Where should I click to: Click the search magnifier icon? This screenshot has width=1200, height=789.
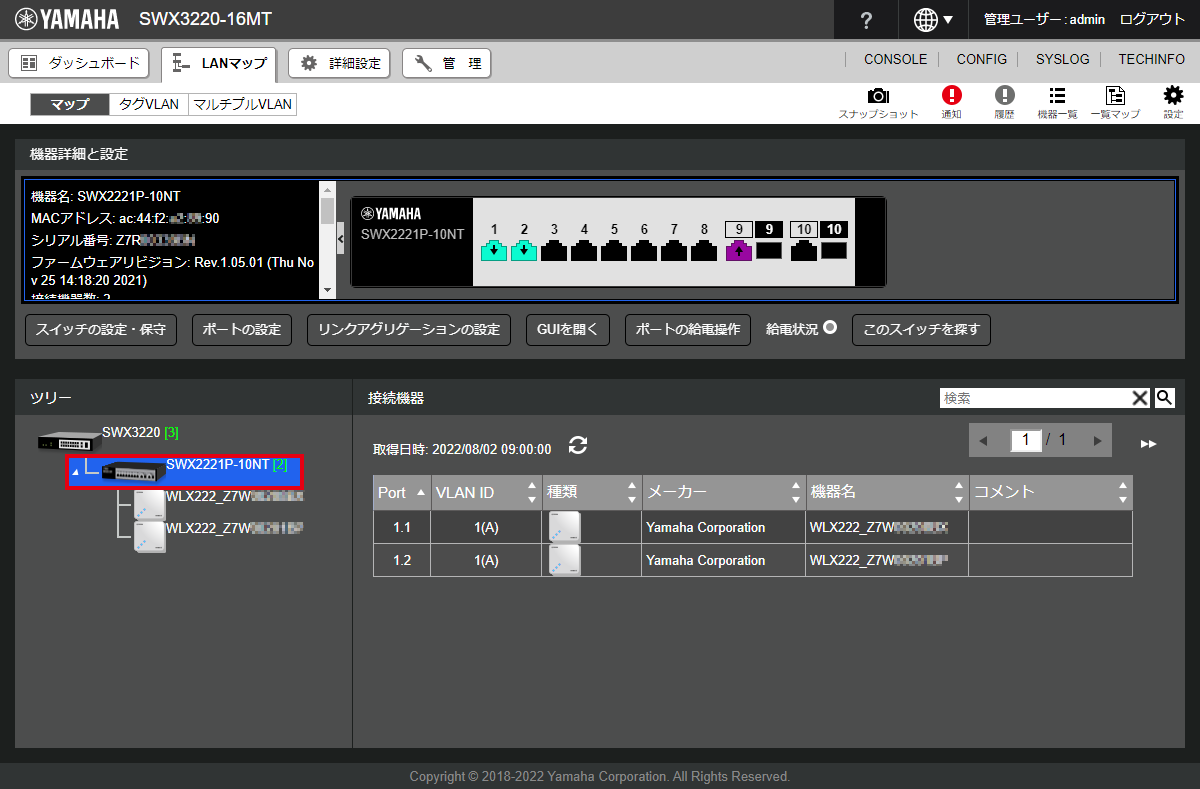click(x=1164, y=398)
